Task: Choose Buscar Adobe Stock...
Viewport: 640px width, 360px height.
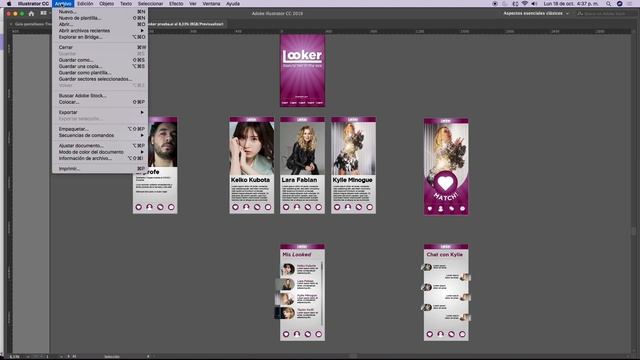Action: [100, 96]
